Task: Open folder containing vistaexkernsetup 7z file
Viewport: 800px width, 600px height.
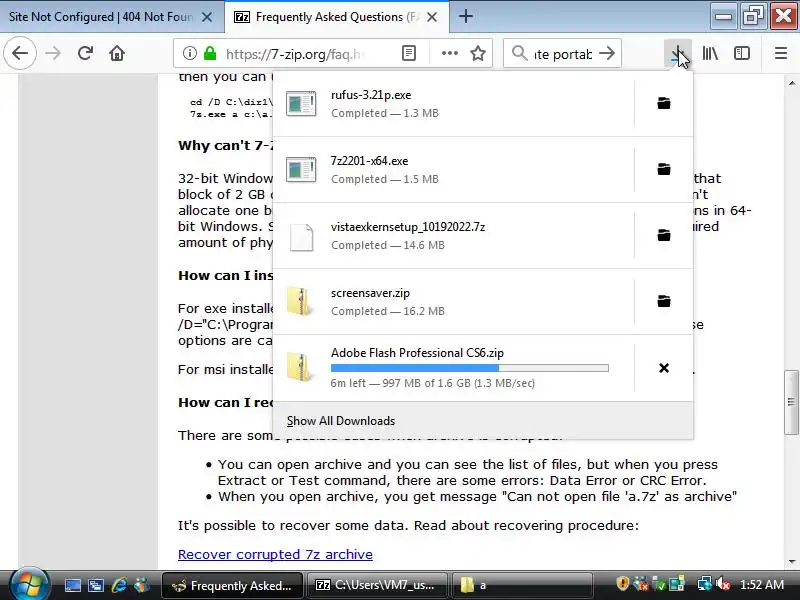Action: point(664,235)
